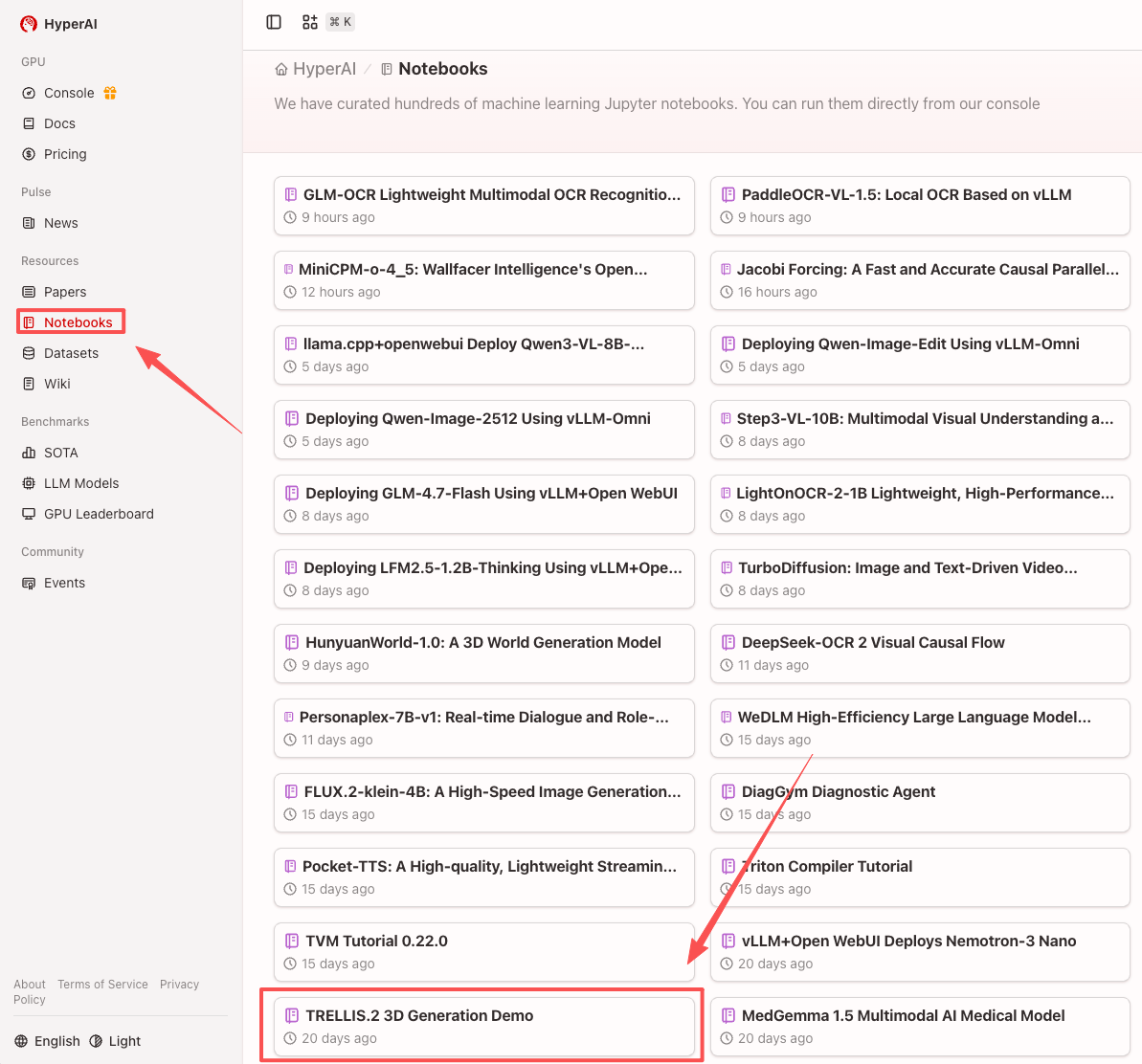Toggle the sidebar collapse icon

(x=274, y=22)
